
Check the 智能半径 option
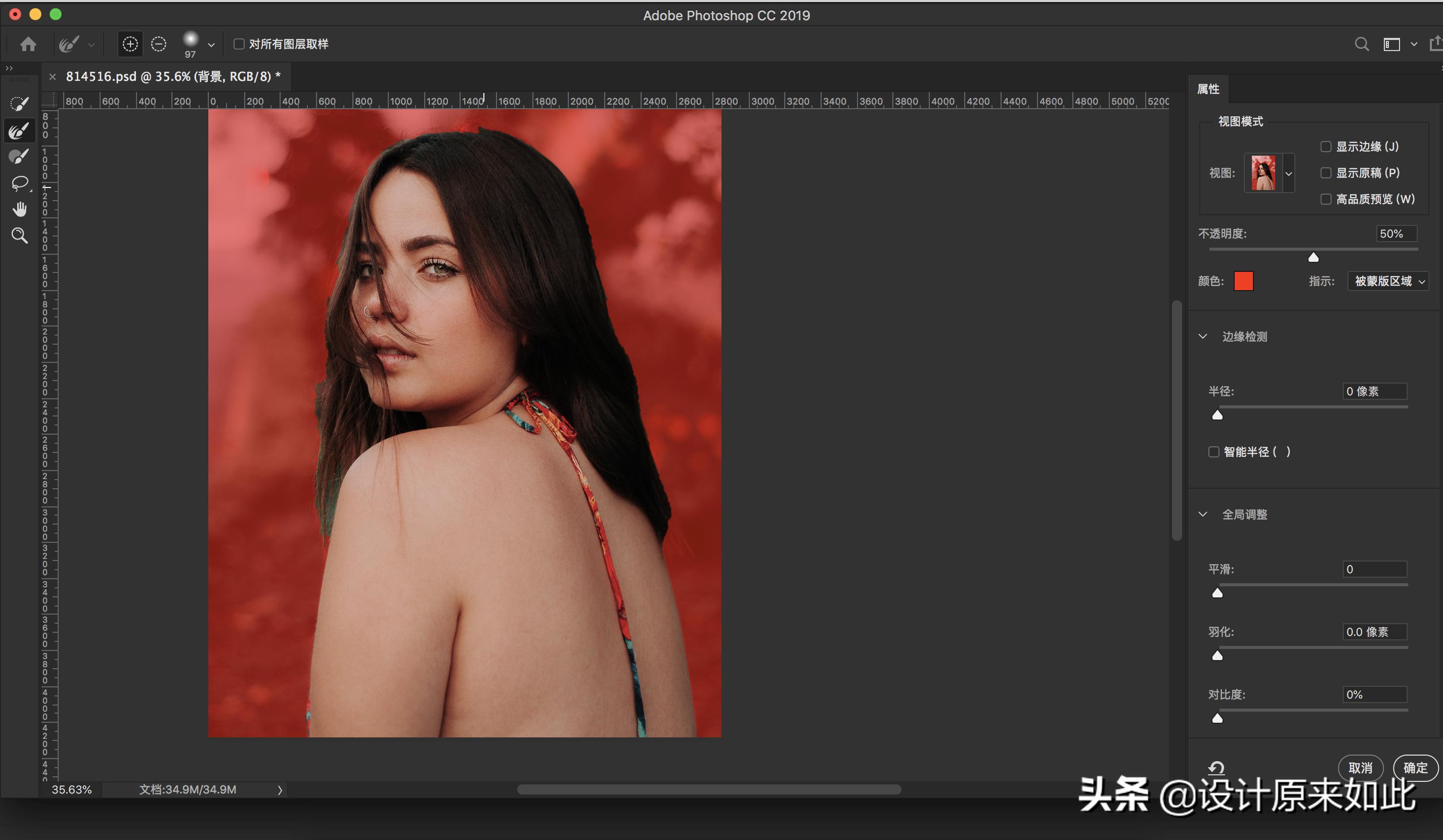coord(1213,452)
